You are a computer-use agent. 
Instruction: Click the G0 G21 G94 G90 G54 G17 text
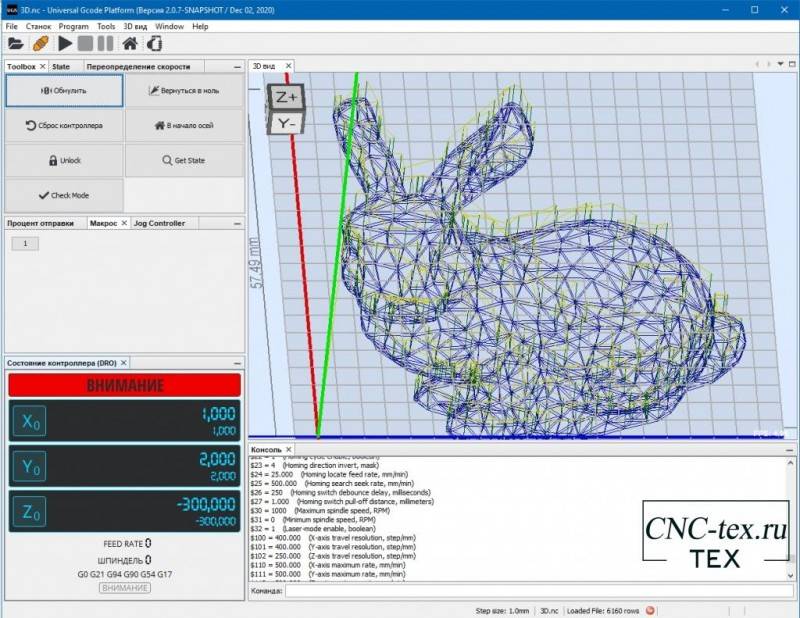124,574
